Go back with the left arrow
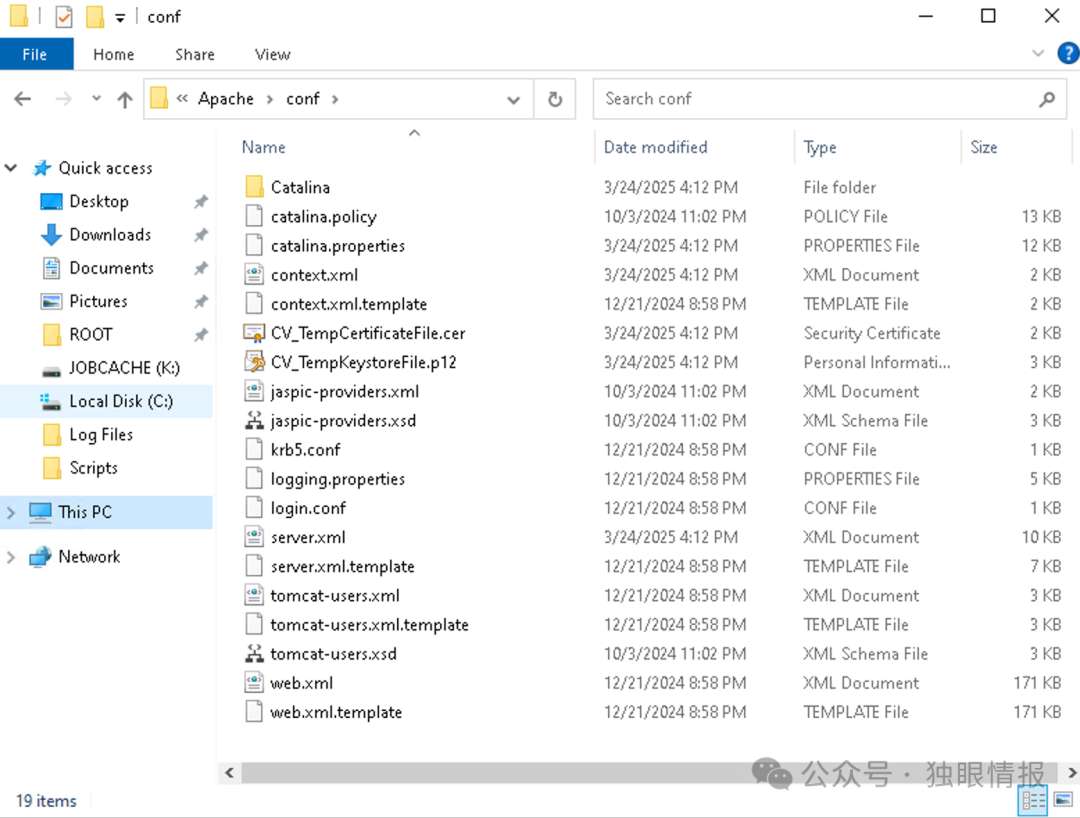The image size is (1080, 818). [x=23, y=99]
